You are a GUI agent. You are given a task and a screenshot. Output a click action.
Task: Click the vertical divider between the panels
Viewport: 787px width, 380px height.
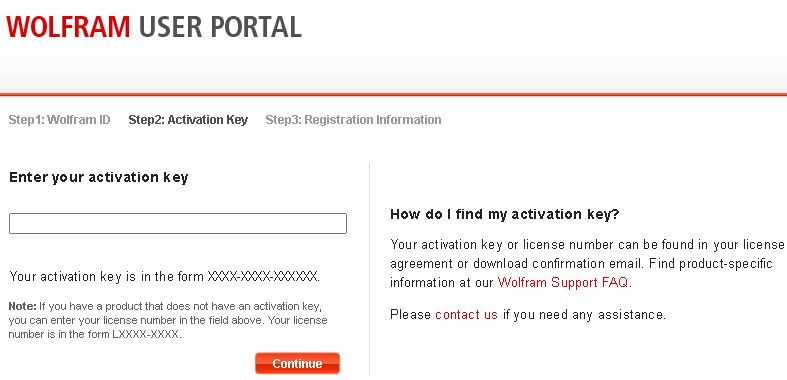click(369, 269)
